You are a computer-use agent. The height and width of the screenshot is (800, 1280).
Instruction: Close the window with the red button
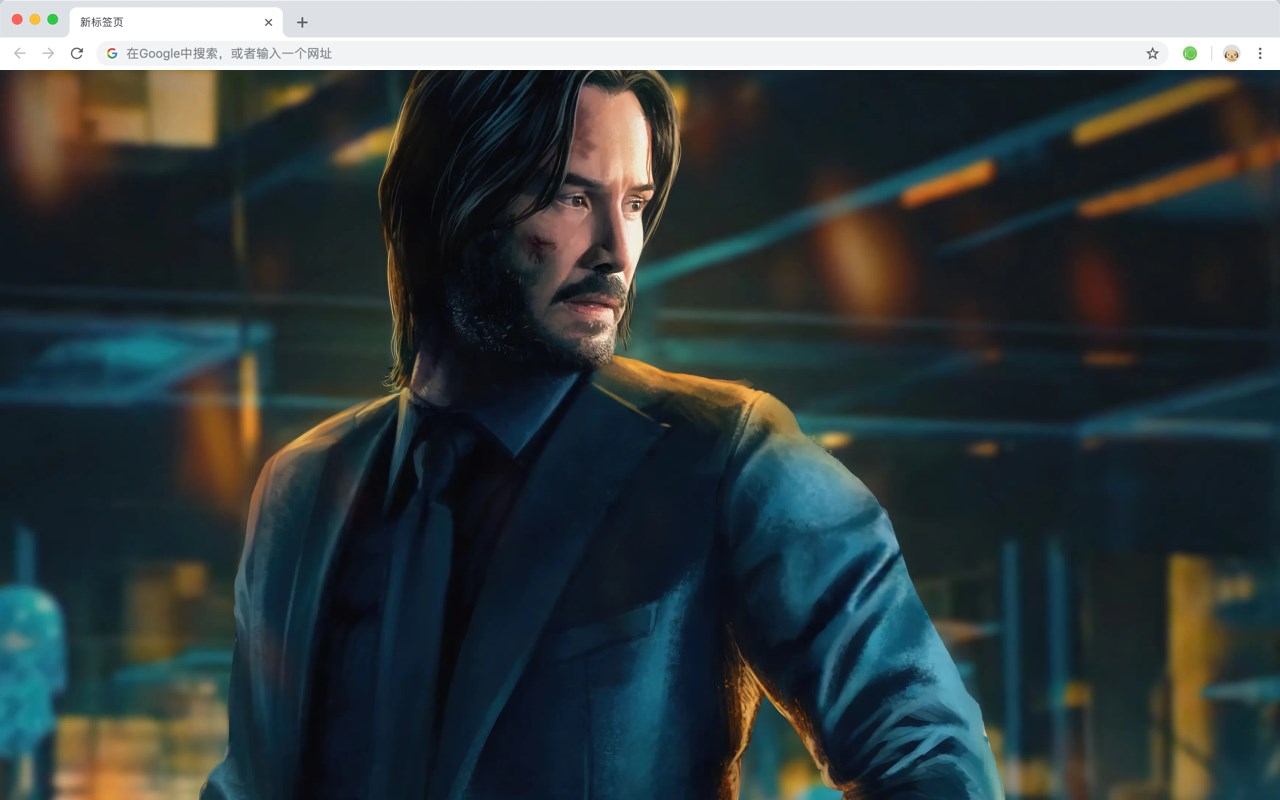[17, 19]
